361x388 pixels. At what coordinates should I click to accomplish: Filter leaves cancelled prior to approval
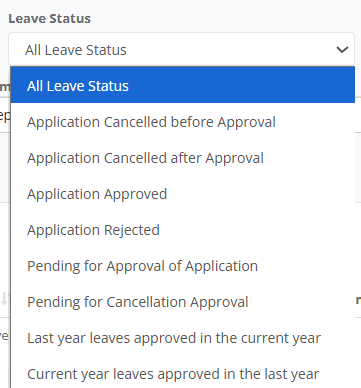pyautogui.click(x=183, y=122)
